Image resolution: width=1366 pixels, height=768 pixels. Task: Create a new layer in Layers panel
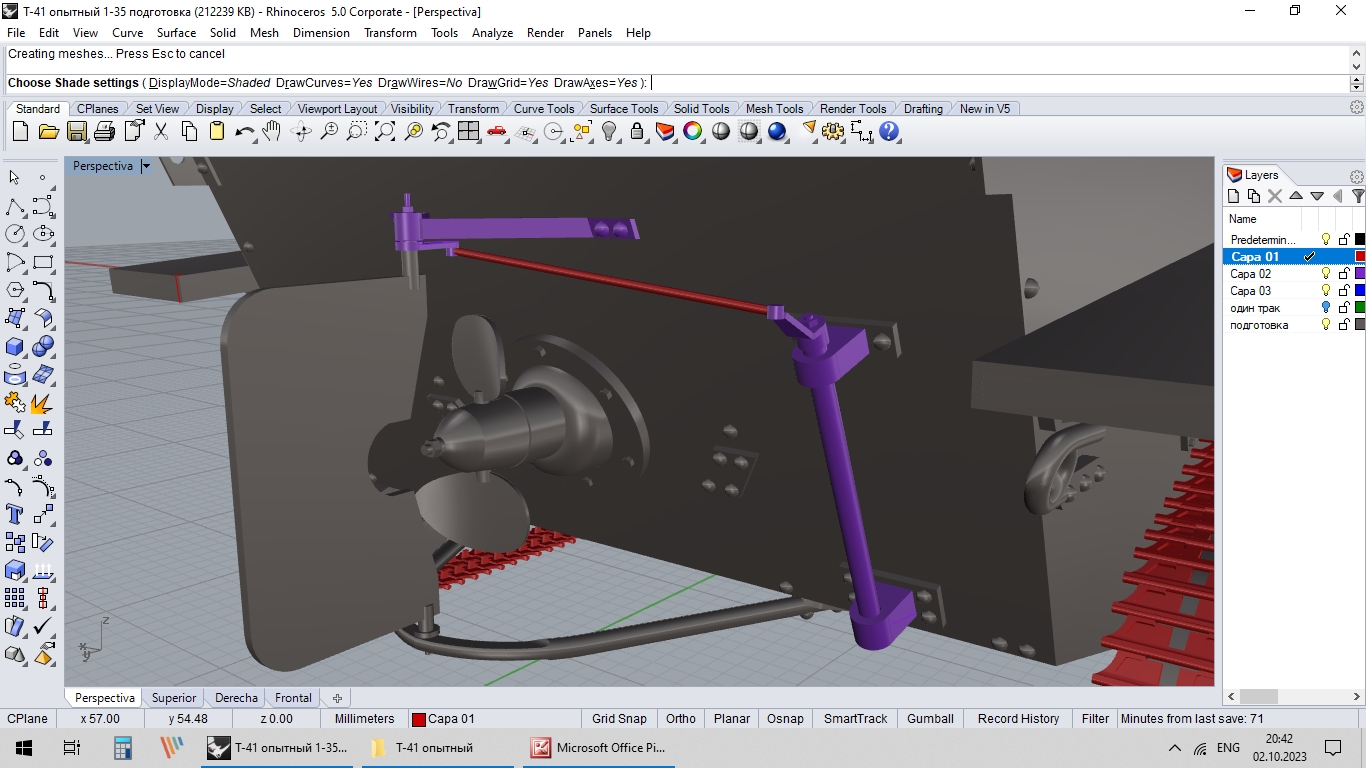(x=1234, y=196)
